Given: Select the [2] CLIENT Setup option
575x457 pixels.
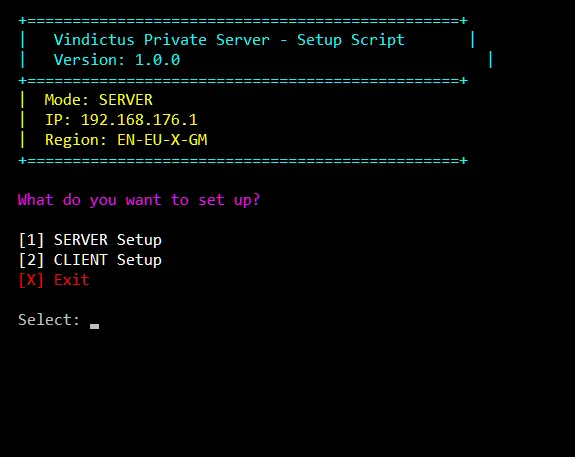Looking at the screenshot, I should 90,260.
